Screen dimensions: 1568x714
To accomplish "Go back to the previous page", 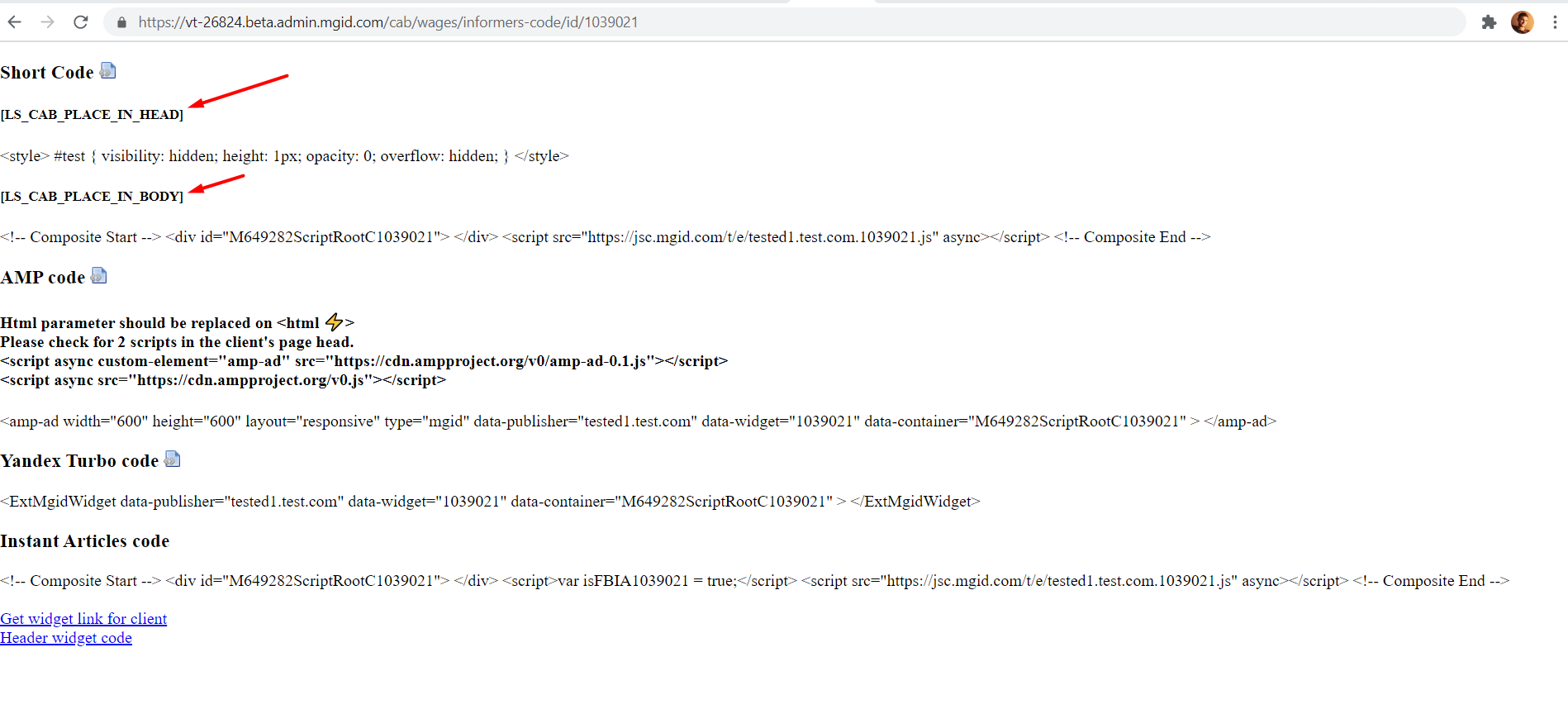I will pyautogui.click(x=15, y=22).
